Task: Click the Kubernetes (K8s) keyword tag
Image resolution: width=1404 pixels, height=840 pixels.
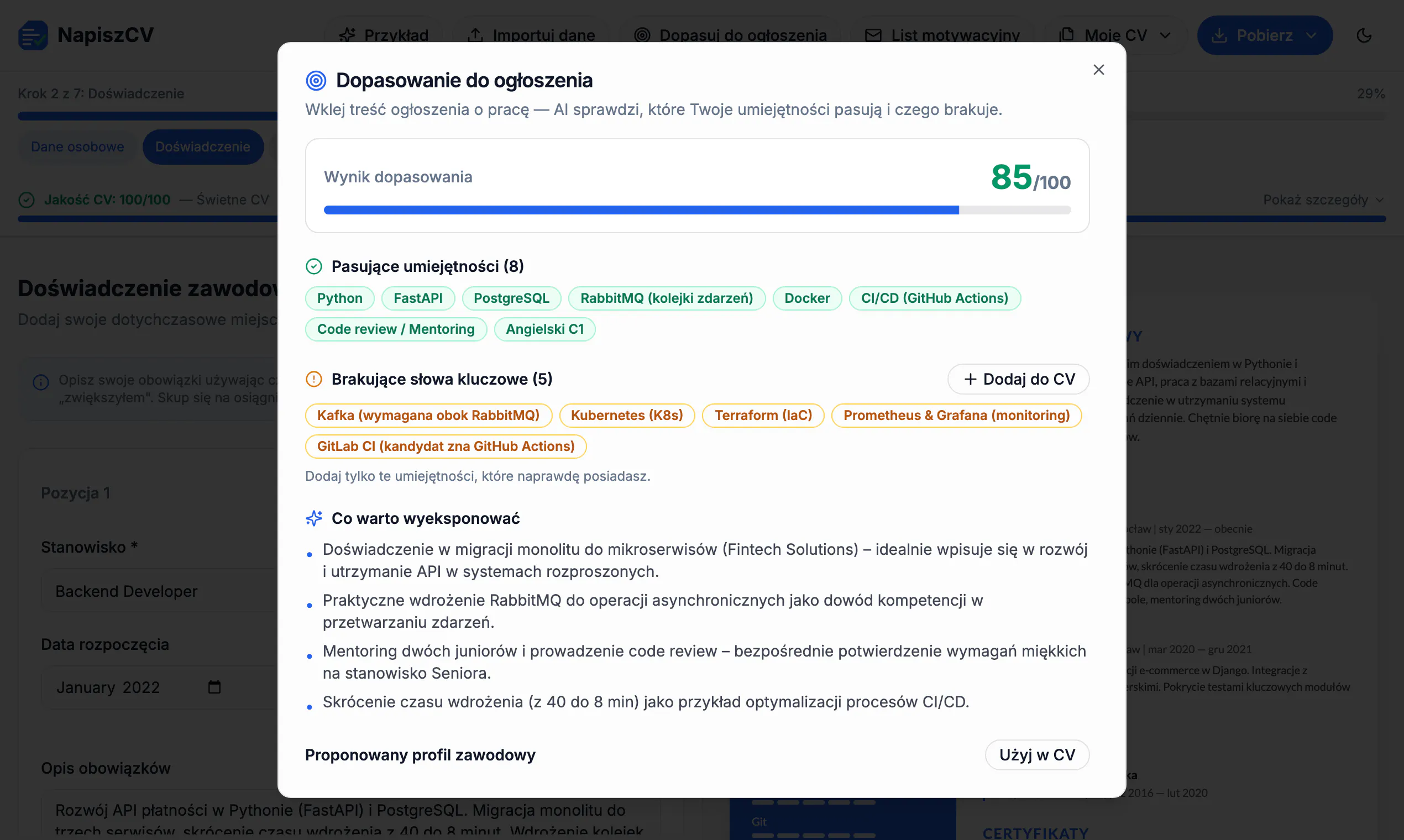Action: 627,416
